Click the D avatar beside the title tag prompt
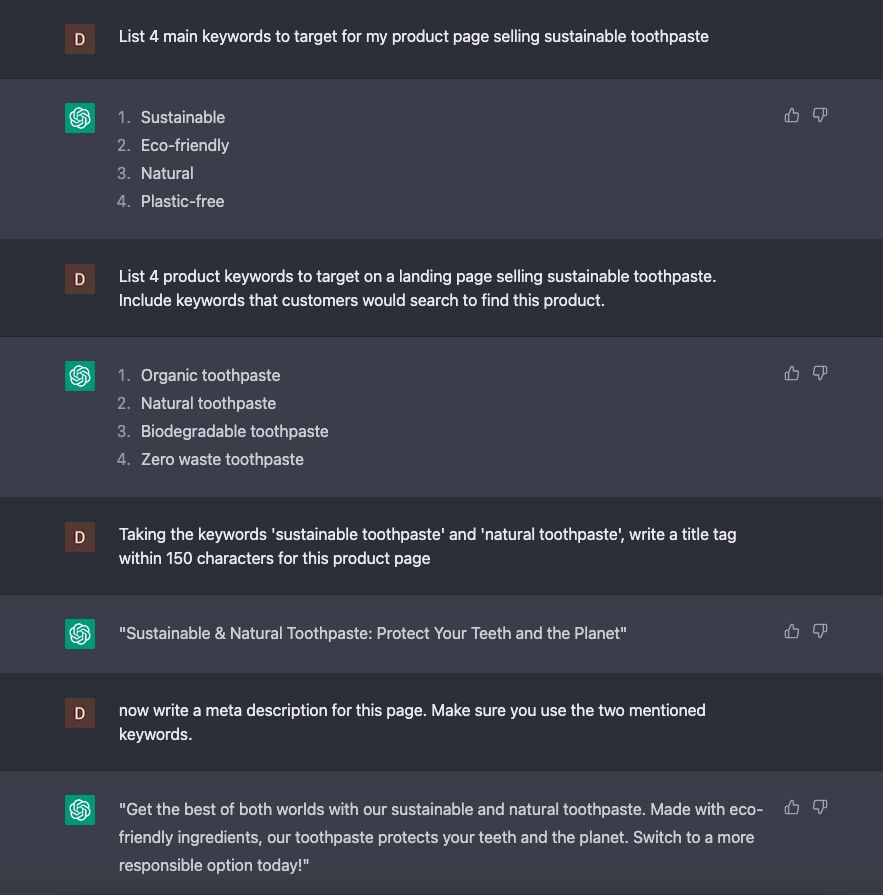This screenshot has height=895, width=883. (x=79, y=536)
